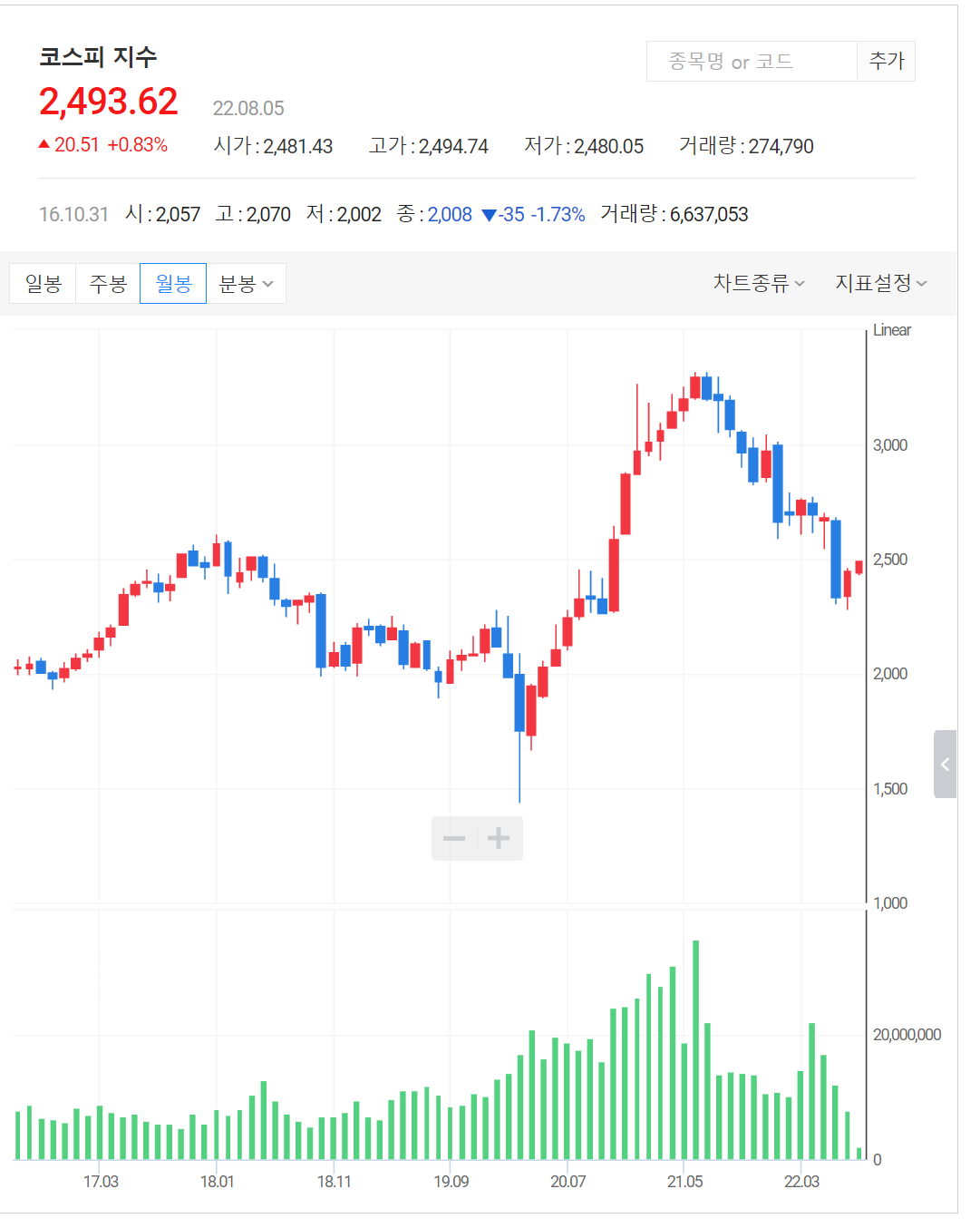Screen dimensions: 980x1228
Task: Select the 주봉 weekly candle tab
Action: (x=108, y=283)
